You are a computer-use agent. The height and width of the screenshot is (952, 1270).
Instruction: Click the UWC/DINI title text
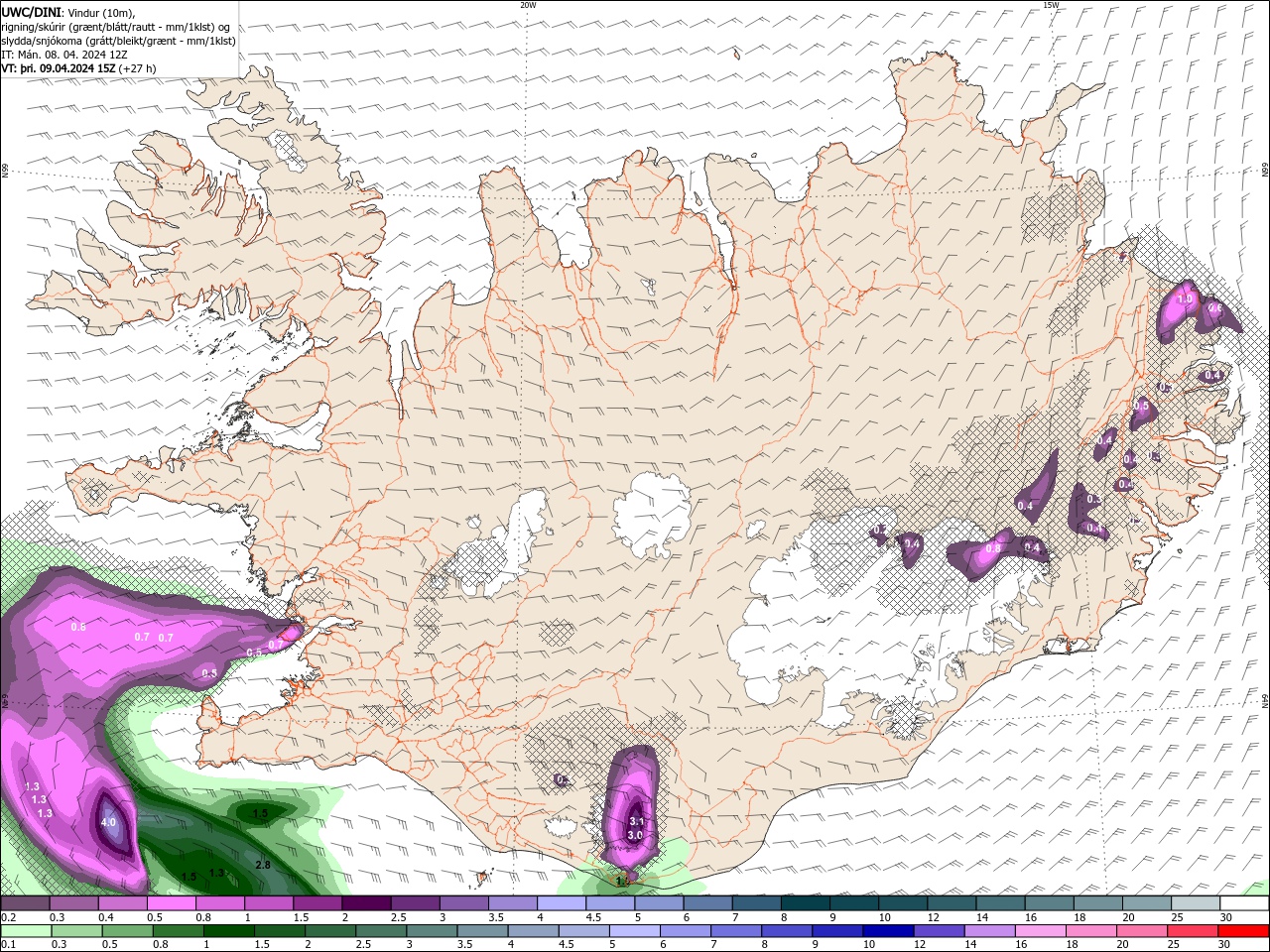tap(31, 12)
